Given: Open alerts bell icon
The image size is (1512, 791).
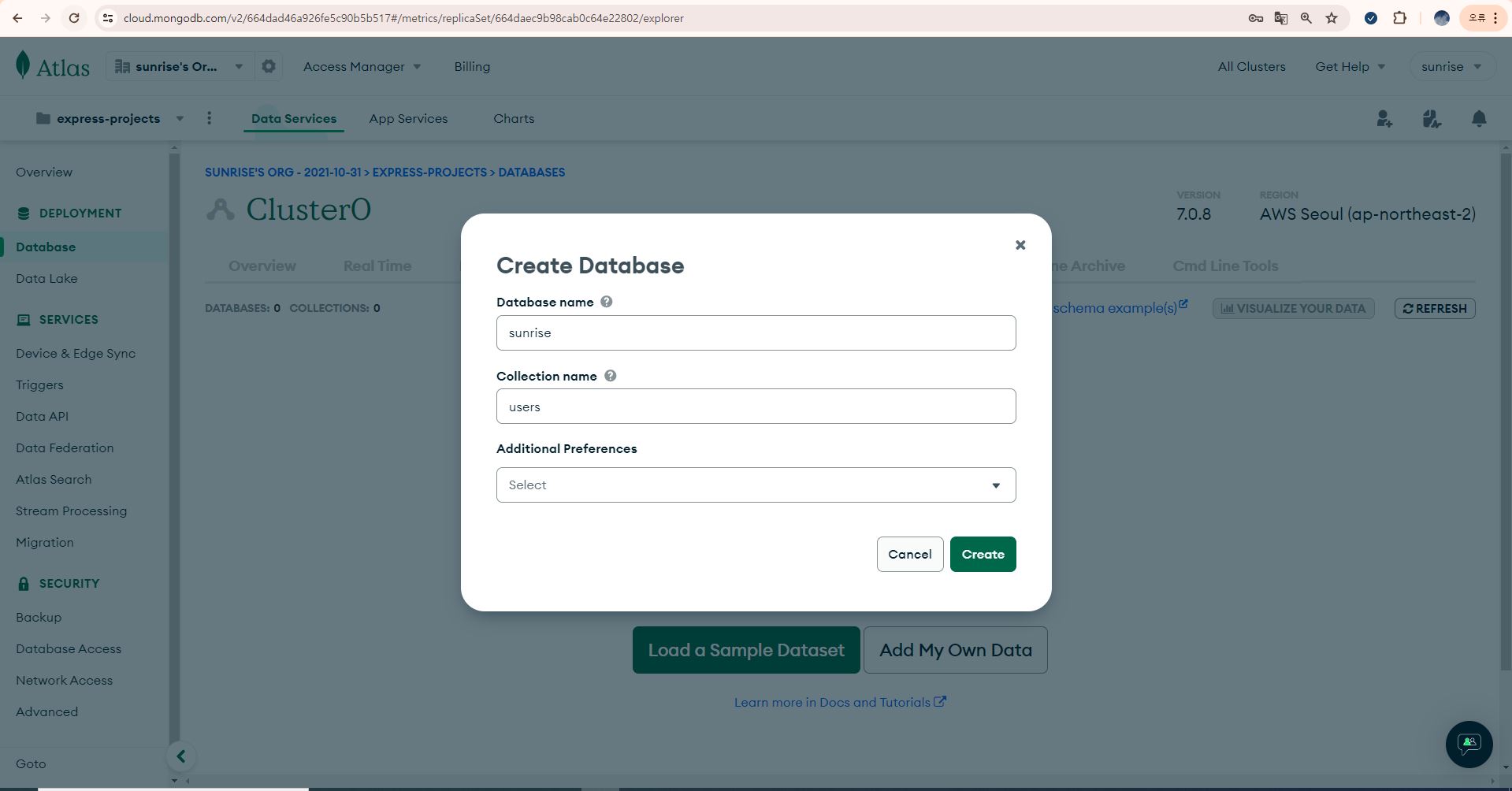Looking at the screenshot, I should point(1479,118).
